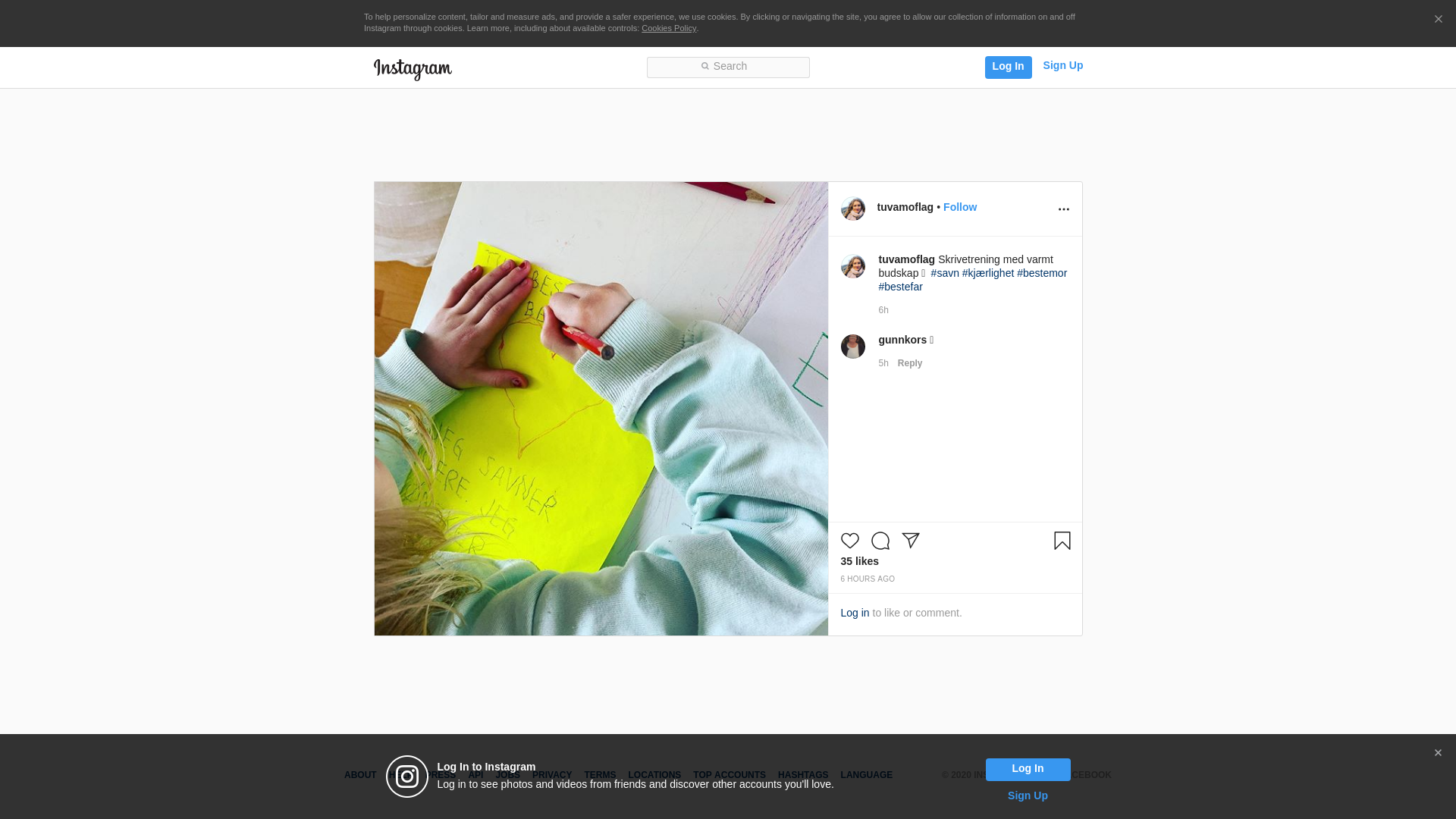
Task: Click gunnkors commenter avatar
Action: click(852, 347)
